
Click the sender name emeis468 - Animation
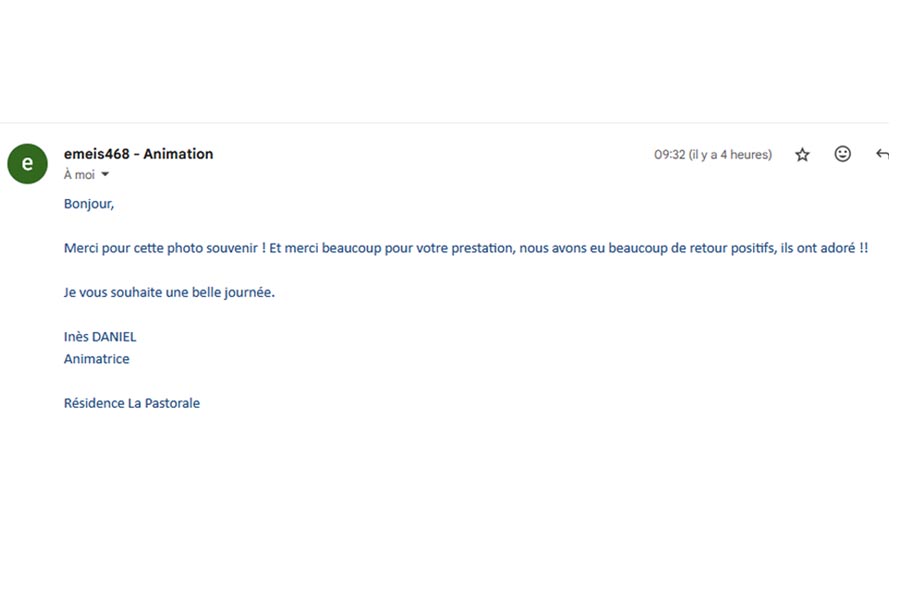tap(138, 154)
